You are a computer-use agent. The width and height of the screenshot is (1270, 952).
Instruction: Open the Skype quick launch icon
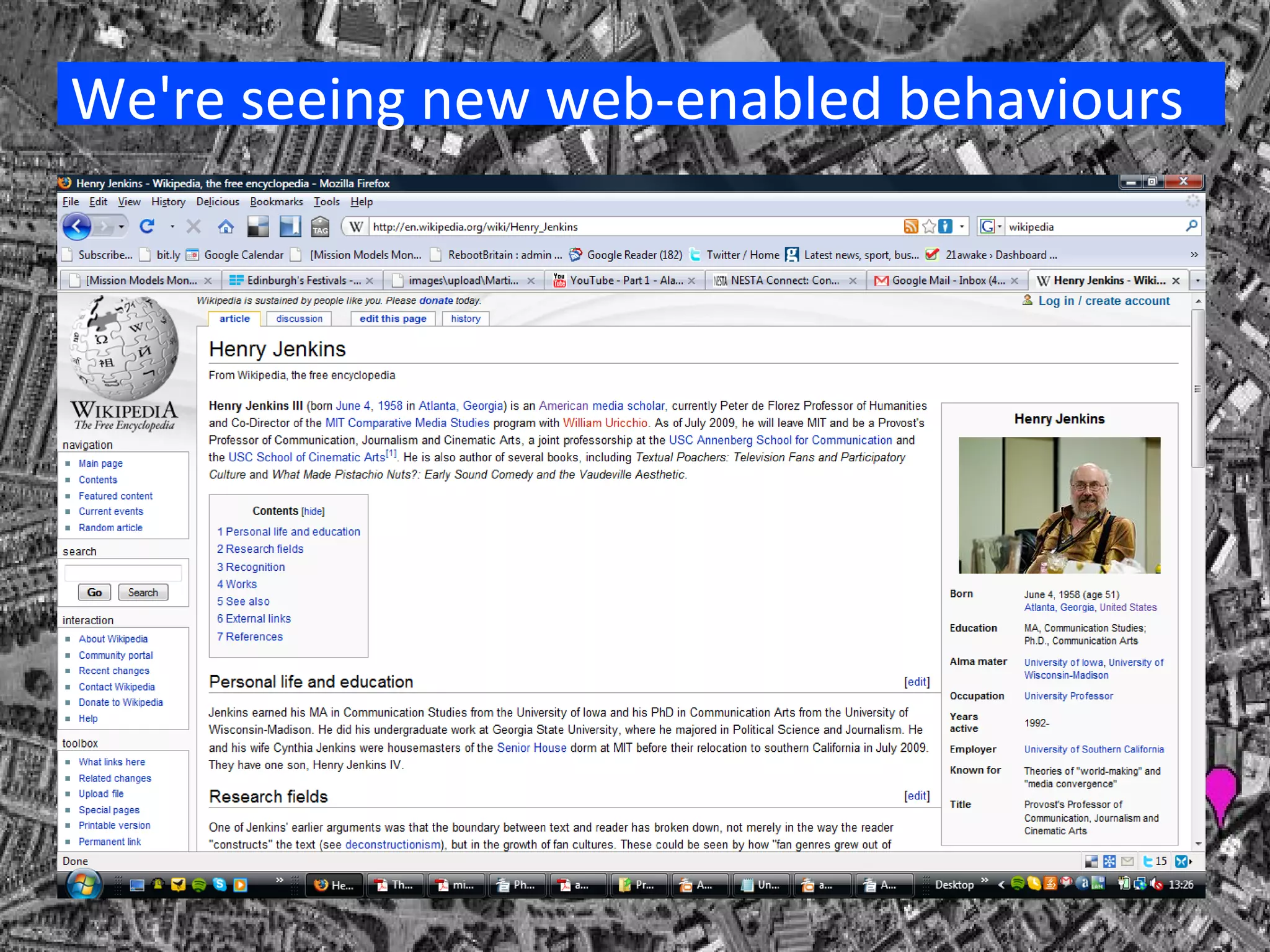pyautogui.click(x=220, y=884)
